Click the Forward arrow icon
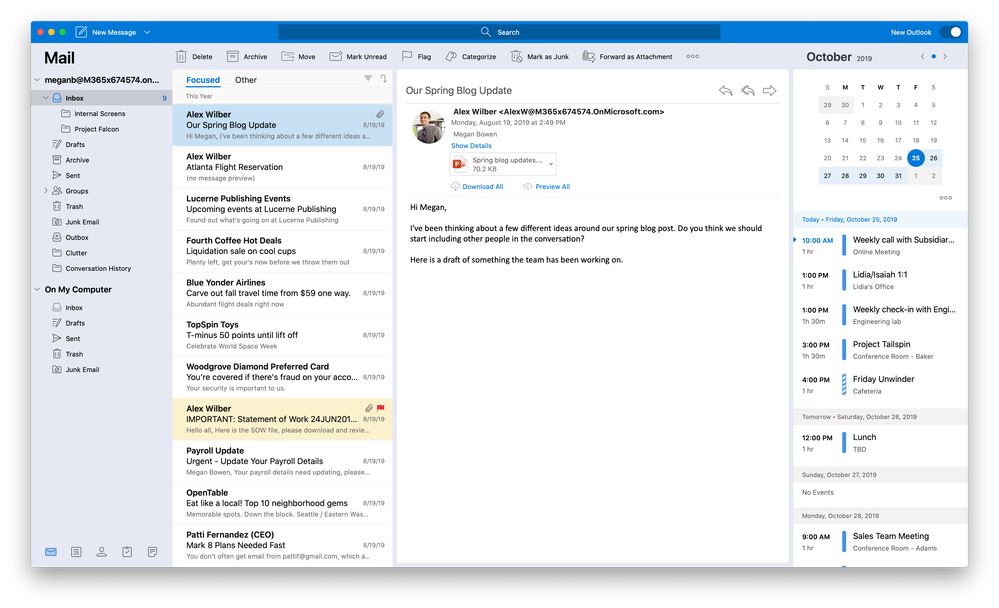999x608 pixels. tap(770, 90)
